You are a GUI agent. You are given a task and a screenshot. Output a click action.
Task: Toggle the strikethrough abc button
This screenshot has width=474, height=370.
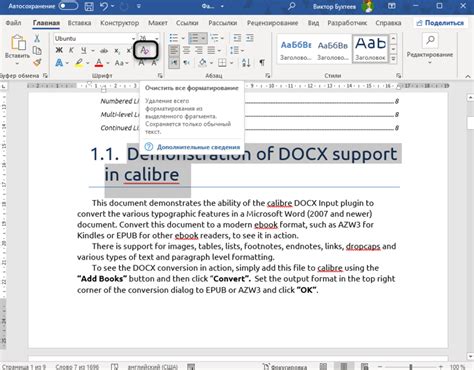104,51
